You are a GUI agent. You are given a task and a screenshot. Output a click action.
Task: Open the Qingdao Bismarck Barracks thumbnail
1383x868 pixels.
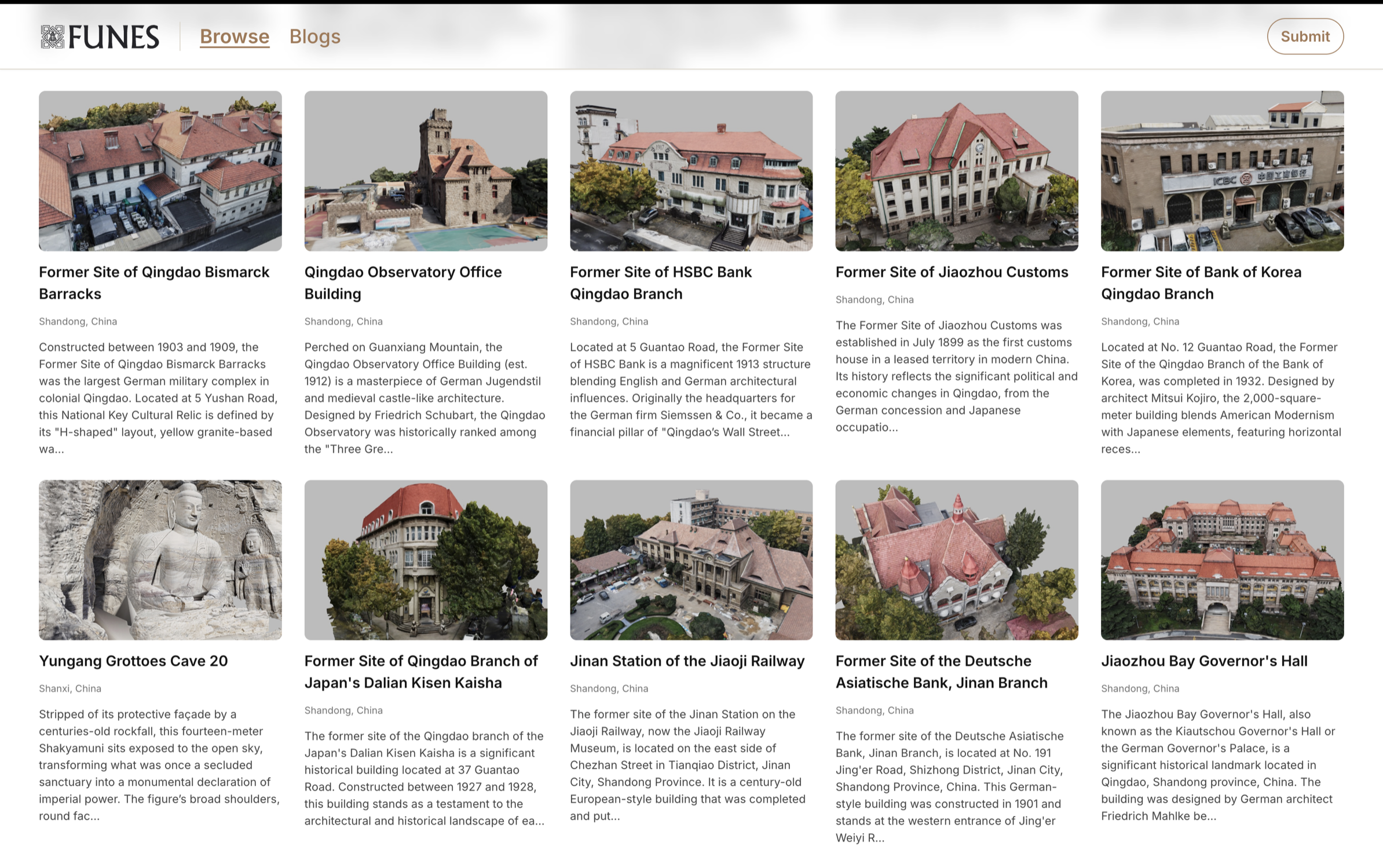pos(160,171)
